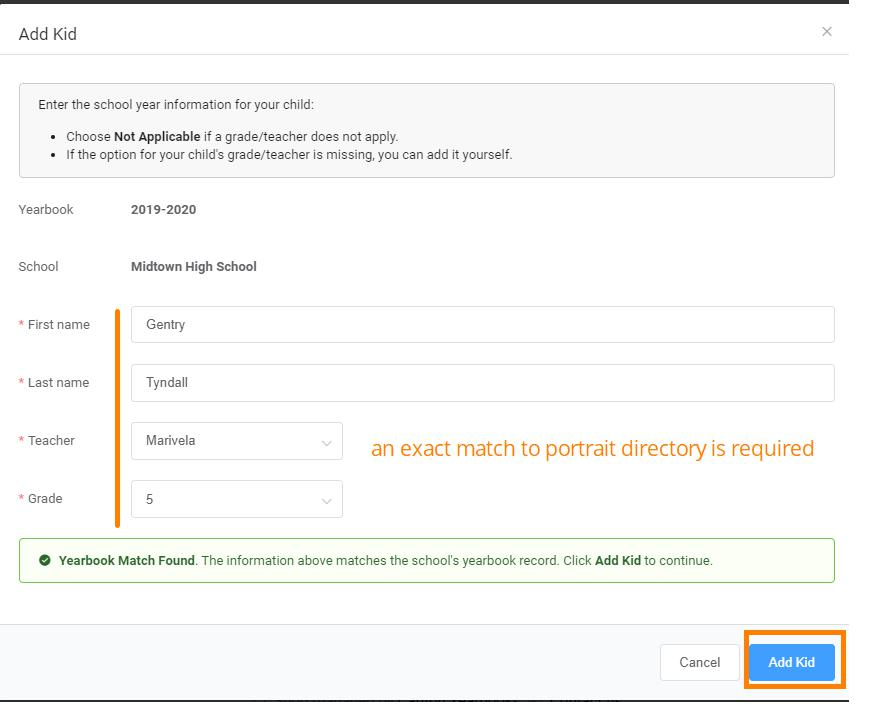Select the yearbook value 2019-2020

pos(163,209)
